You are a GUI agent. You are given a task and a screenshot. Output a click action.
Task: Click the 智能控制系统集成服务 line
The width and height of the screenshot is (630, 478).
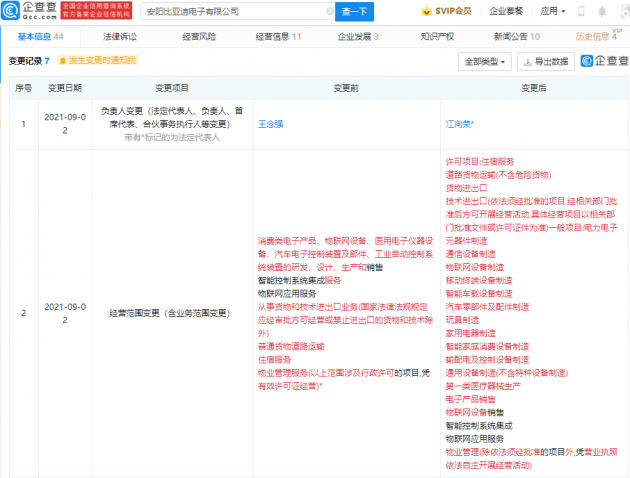299,280
